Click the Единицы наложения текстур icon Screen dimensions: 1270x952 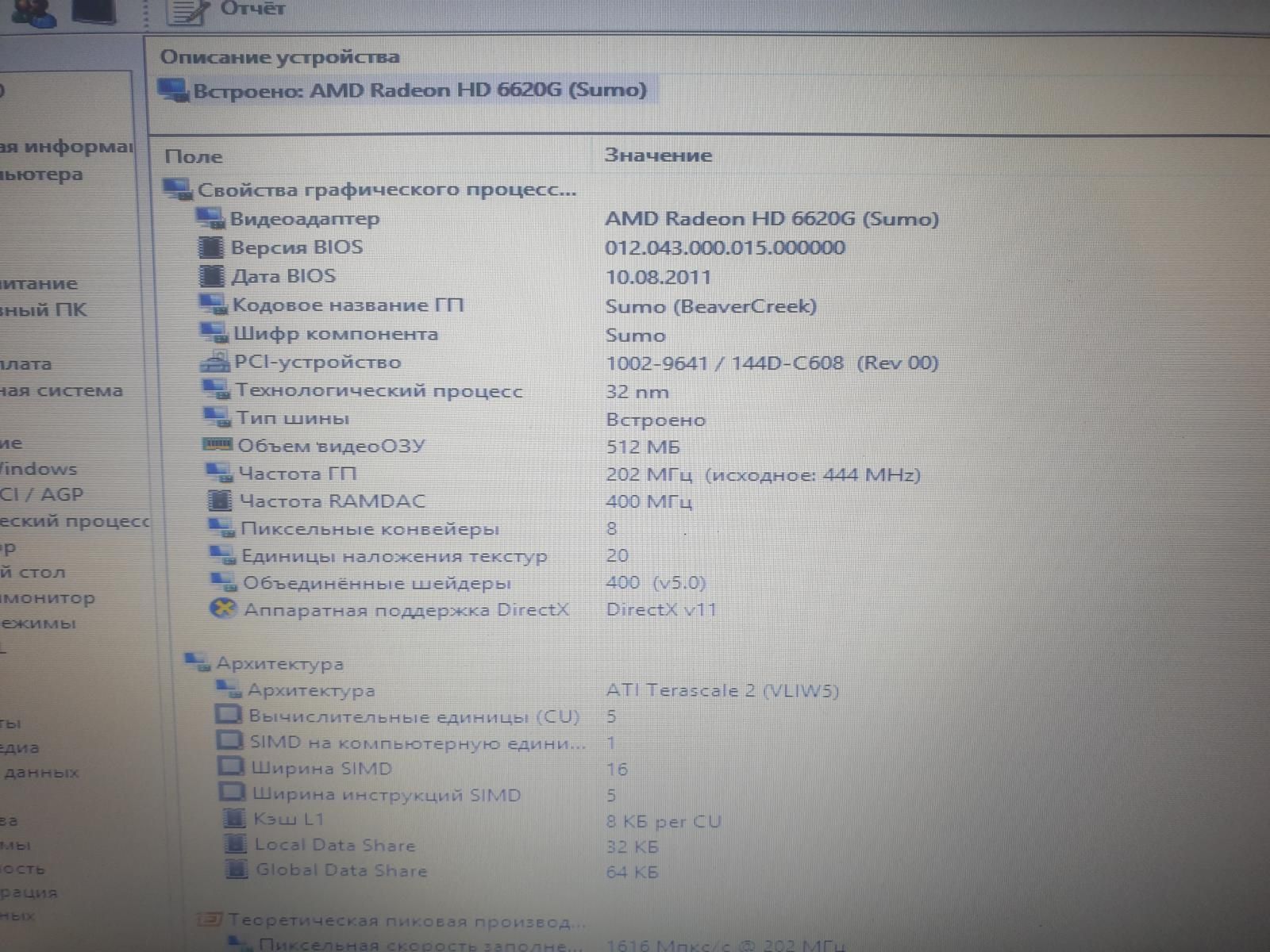pos(222,556)
